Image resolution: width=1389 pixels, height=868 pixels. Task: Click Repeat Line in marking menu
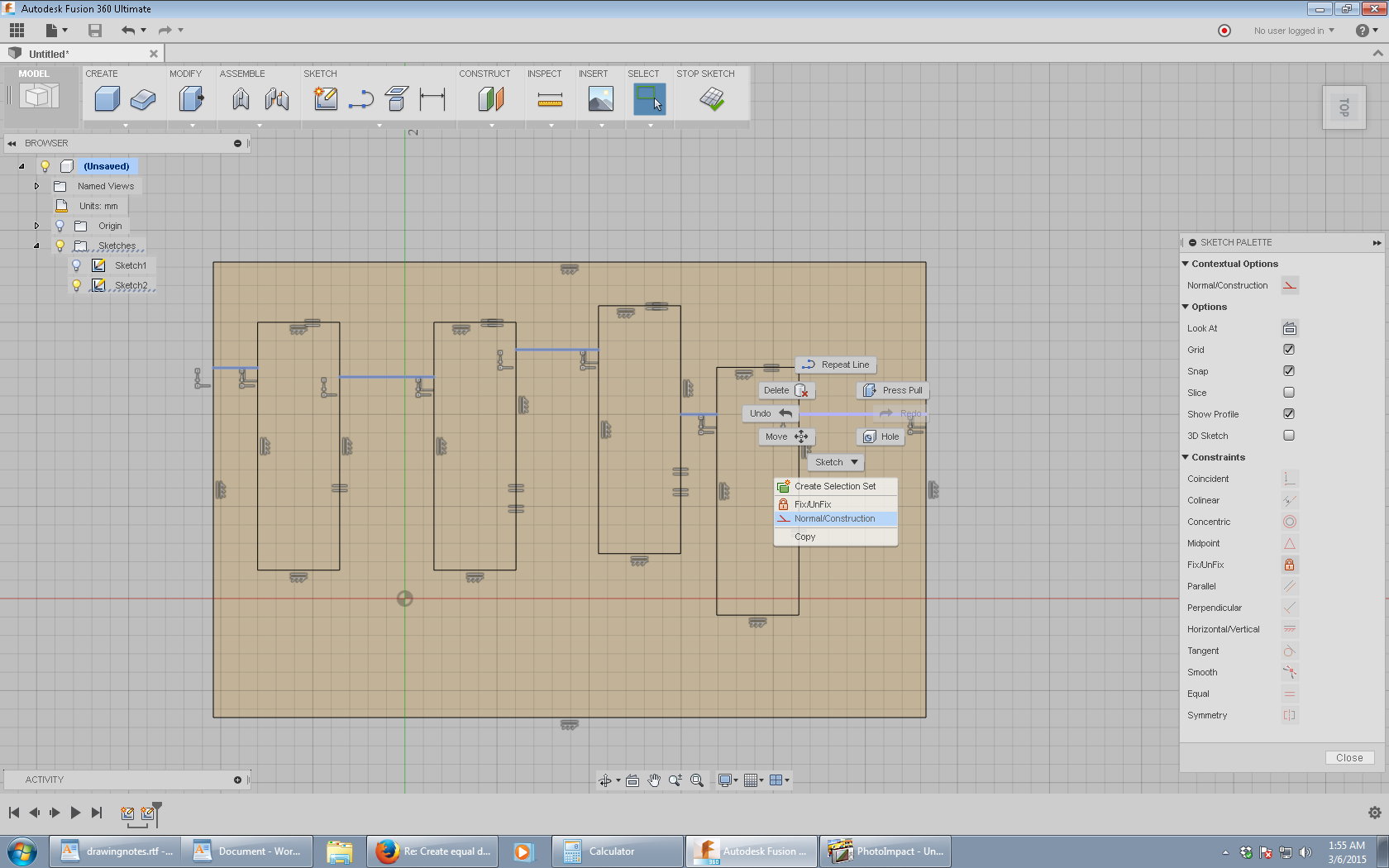(836, 365)
